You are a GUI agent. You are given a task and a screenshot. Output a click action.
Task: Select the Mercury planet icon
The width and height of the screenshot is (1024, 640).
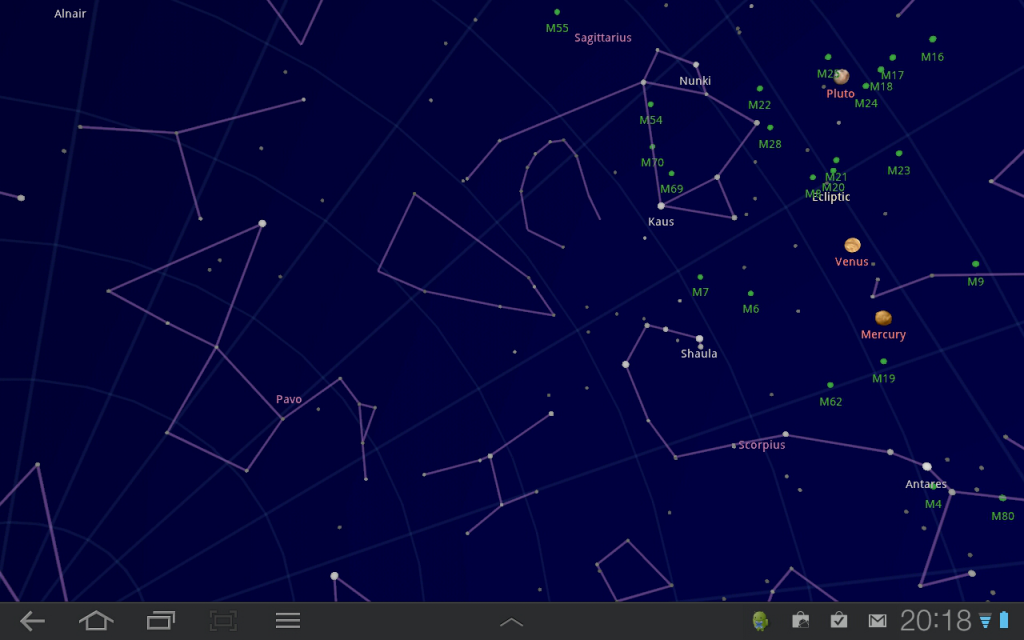point(883,318)
